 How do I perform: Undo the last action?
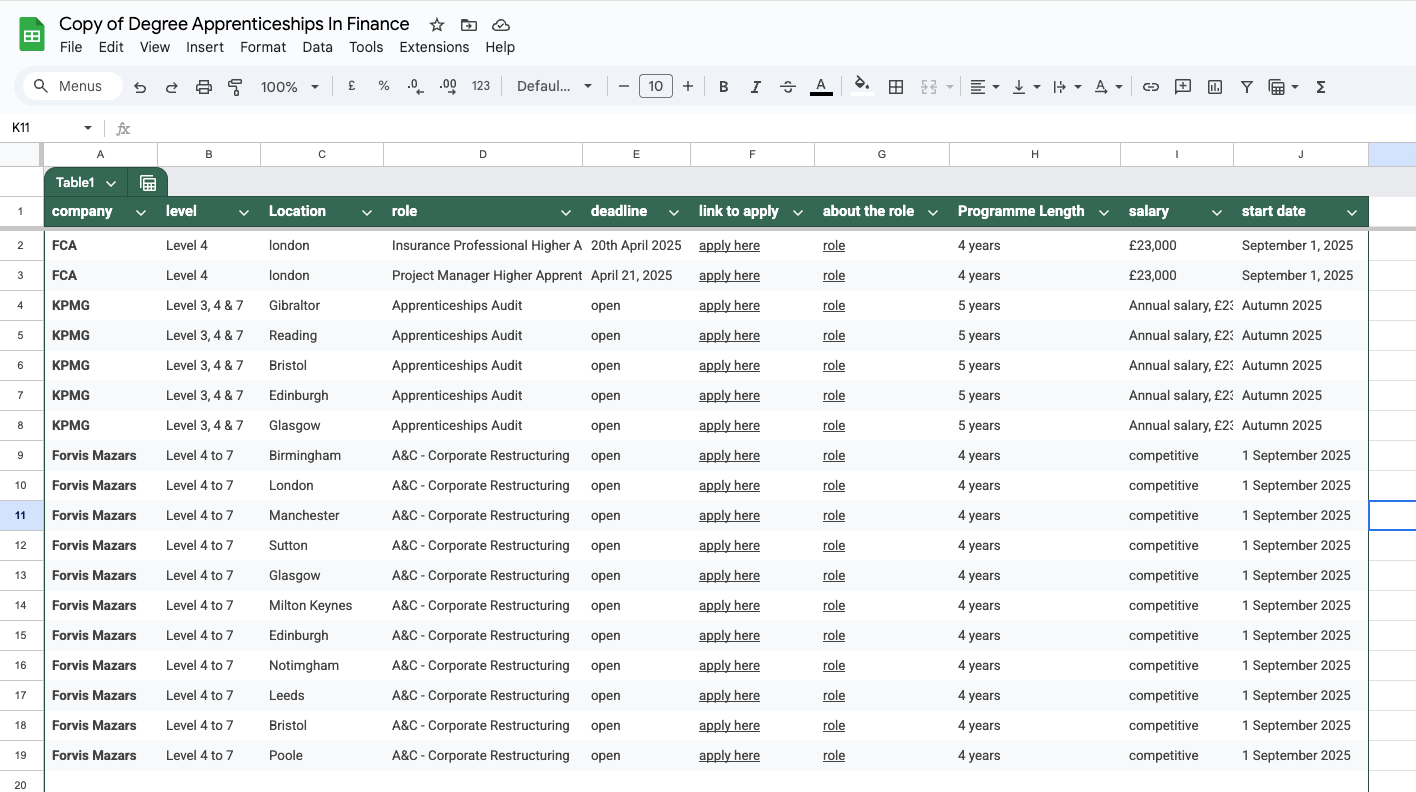click(140, 87)
